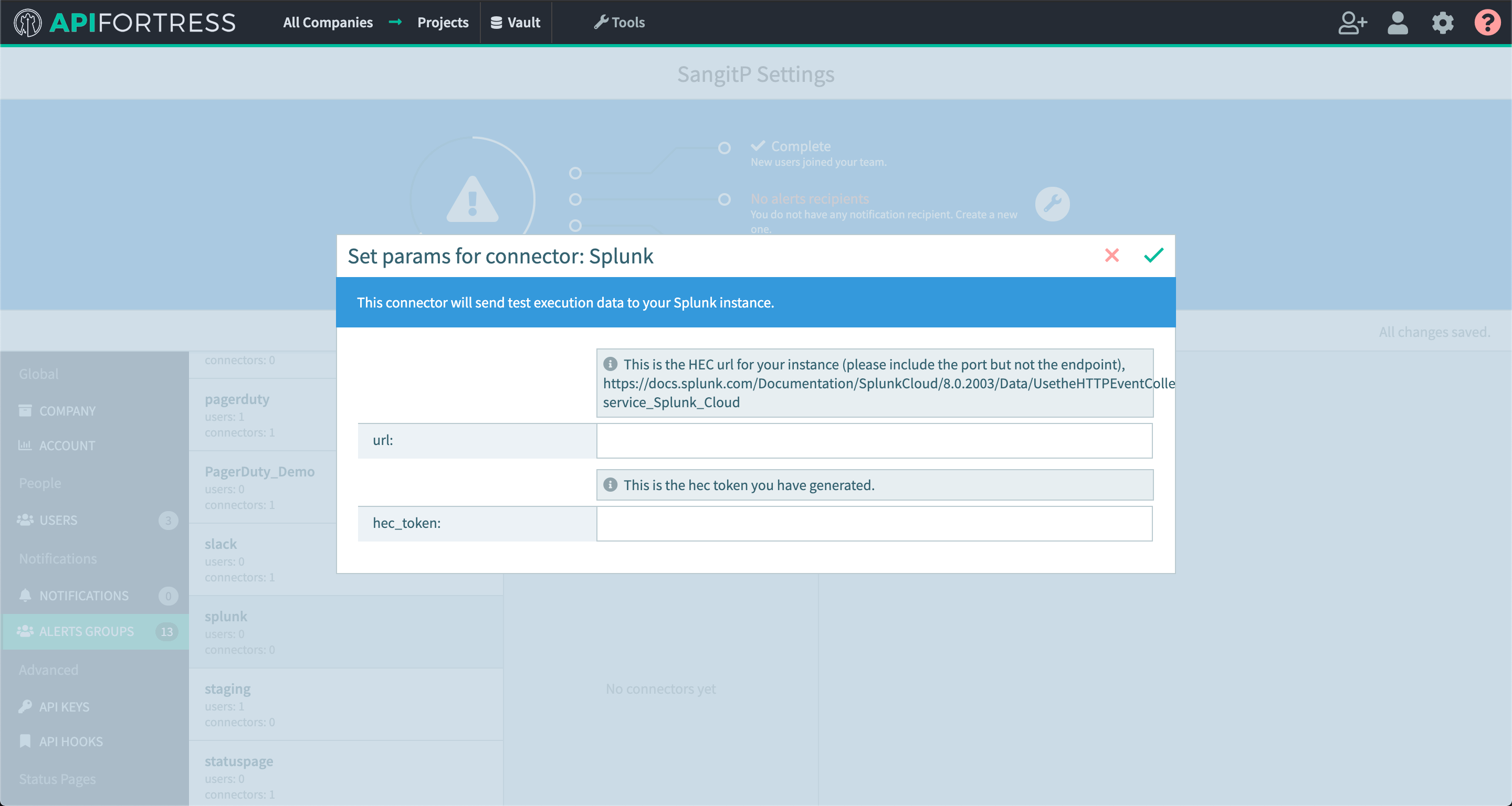Confirm the Splunk connector with the green checkmark
Viewport: 1512px width, 806px height.
click(x=1152, y=256)
